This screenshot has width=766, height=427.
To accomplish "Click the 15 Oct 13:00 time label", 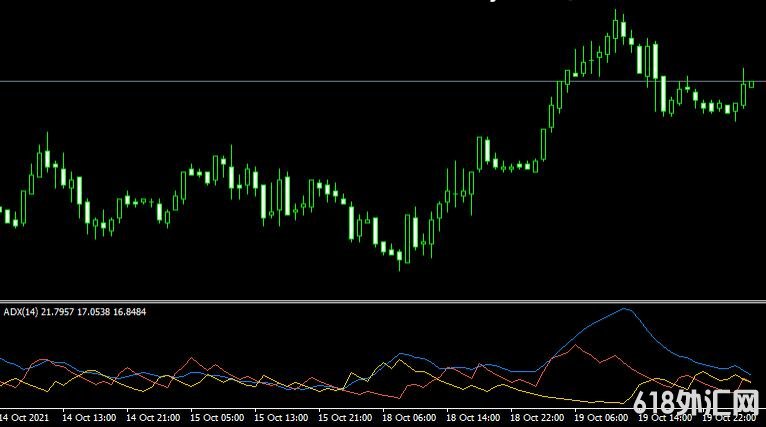I will tap(281, 418).
